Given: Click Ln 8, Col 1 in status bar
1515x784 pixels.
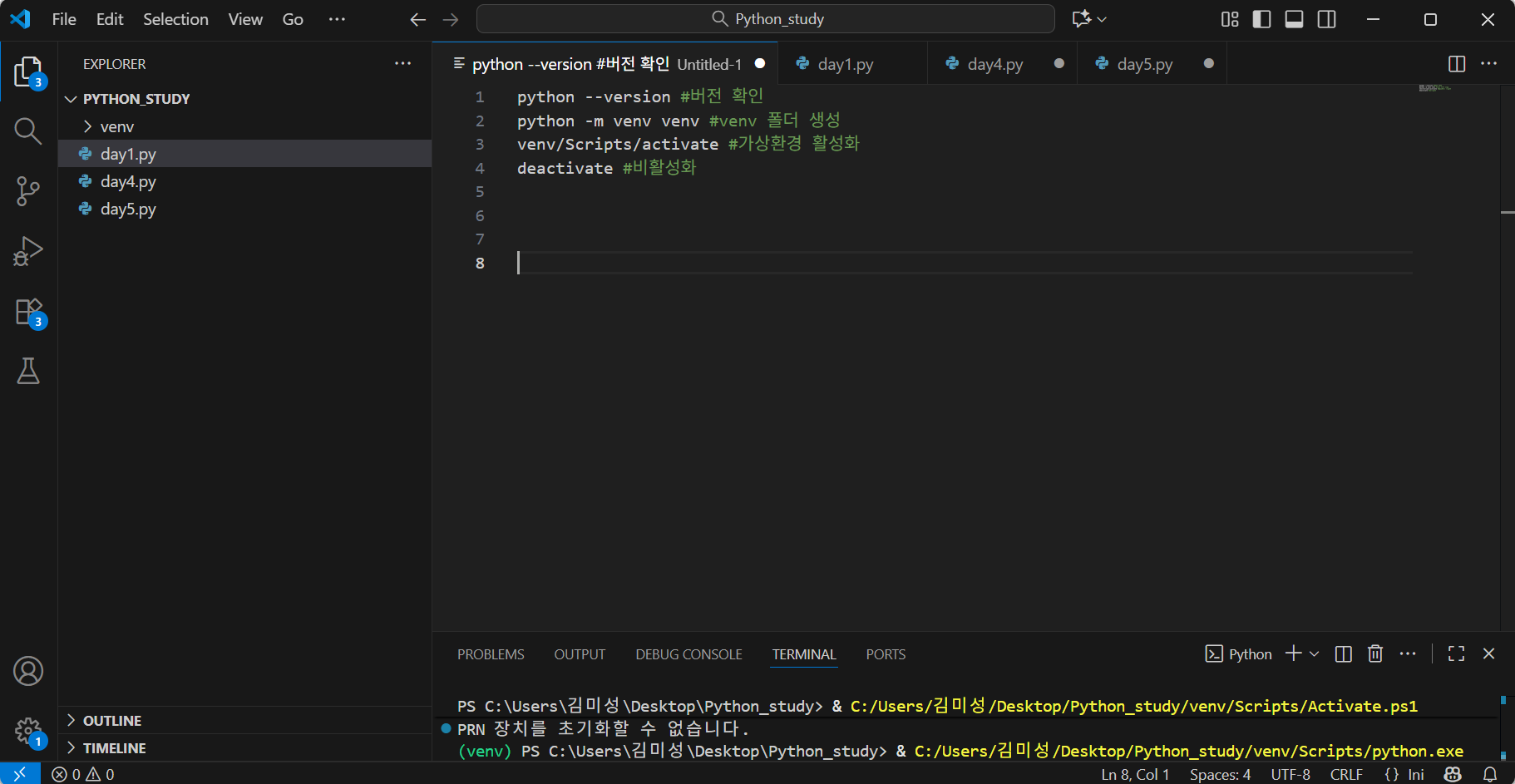Looking at the screenshot, I should point(1135,774).
